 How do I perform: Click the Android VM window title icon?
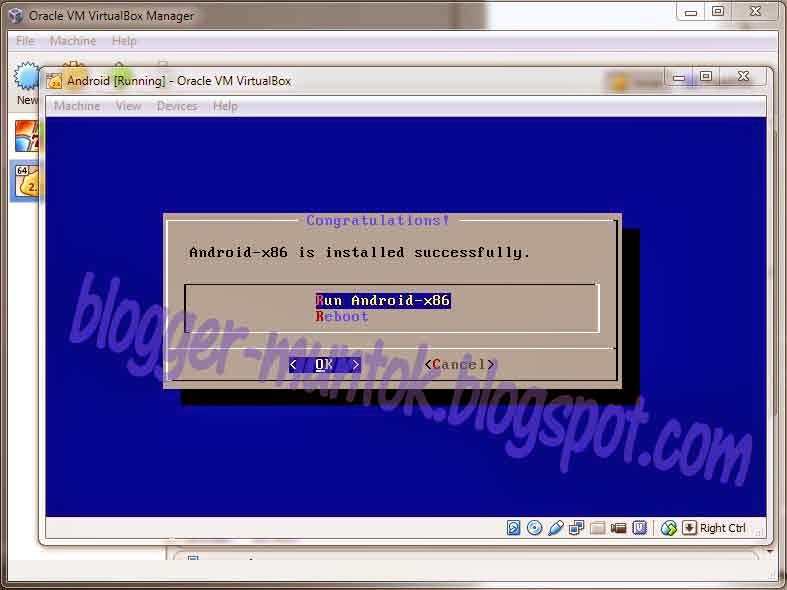coord(54,81)
